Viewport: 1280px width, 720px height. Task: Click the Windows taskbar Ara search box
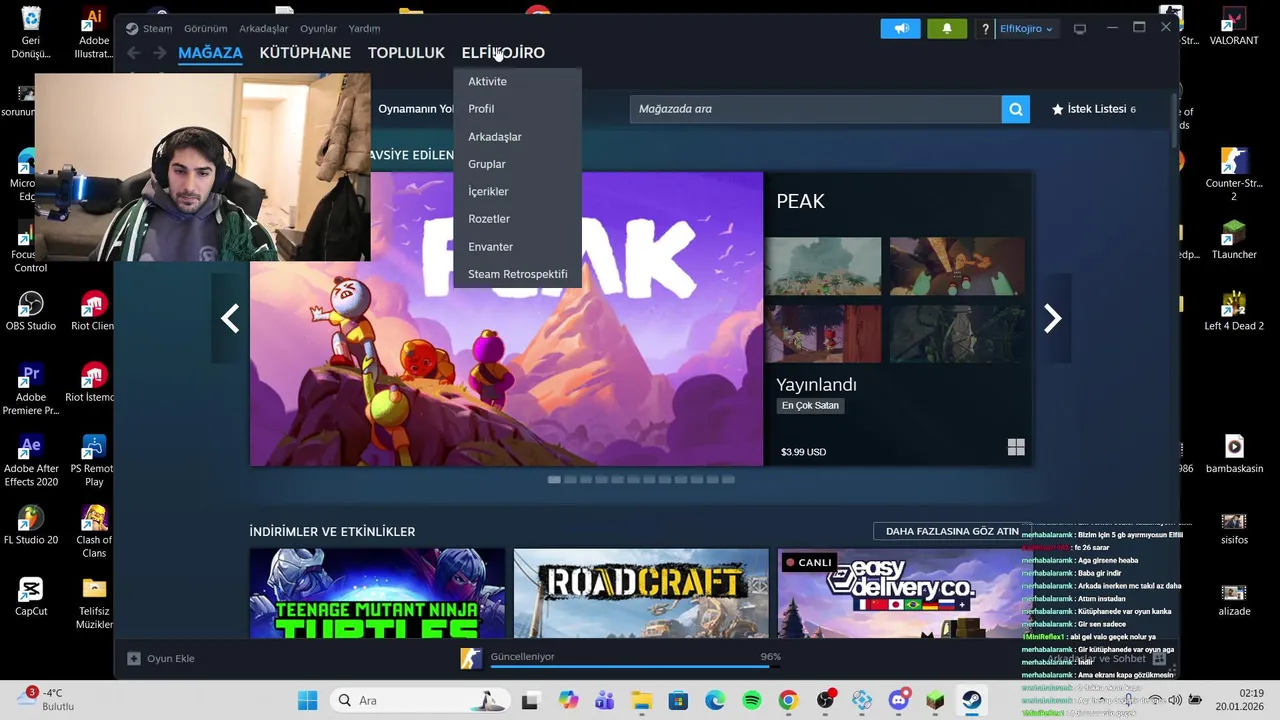pos(419,701)
